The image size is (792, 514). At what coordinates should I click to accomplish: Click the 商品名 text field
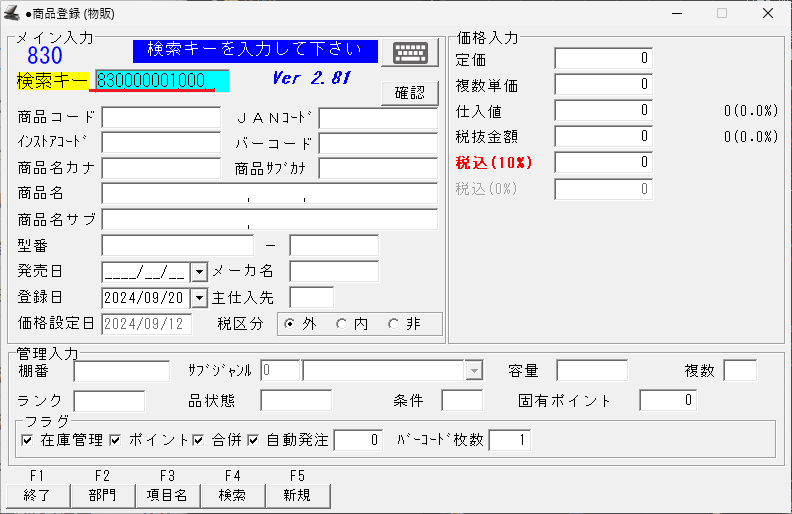click(x=269, y=194)
